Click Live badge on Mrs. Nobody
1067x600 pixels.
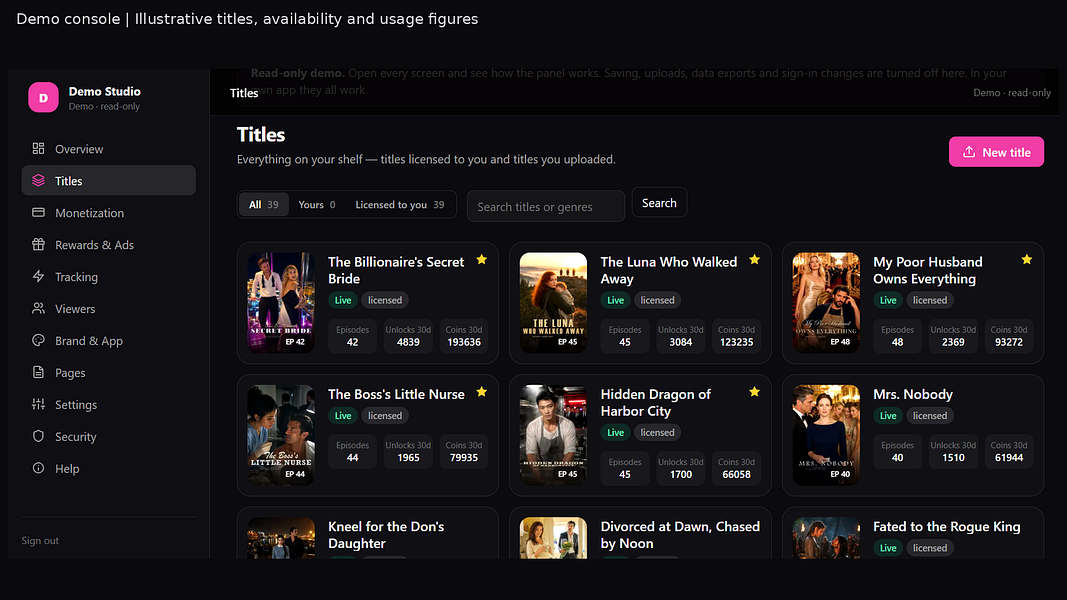coord(888,415)
